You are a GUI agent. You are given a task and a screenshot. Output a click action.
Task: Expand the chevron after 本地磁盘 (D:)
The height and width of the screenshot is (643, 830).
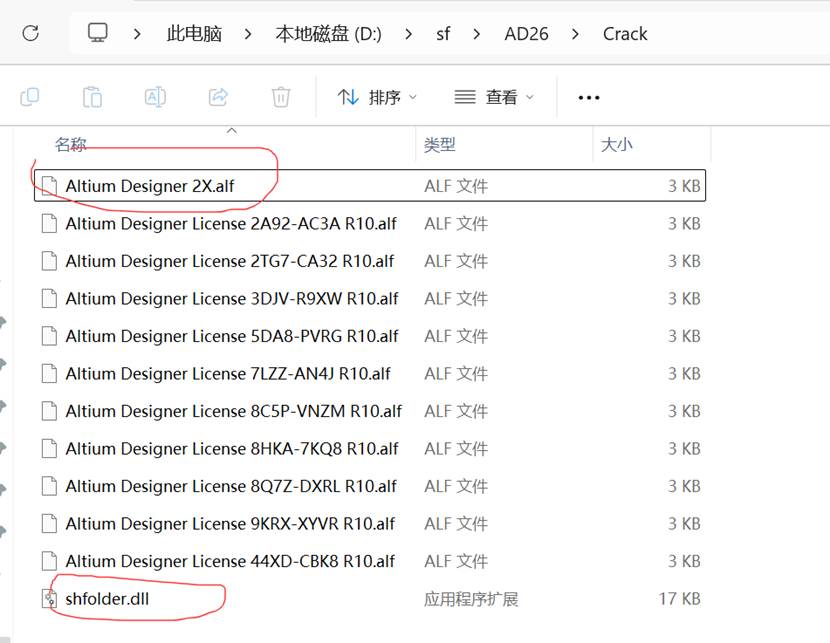tap(408, 34)
